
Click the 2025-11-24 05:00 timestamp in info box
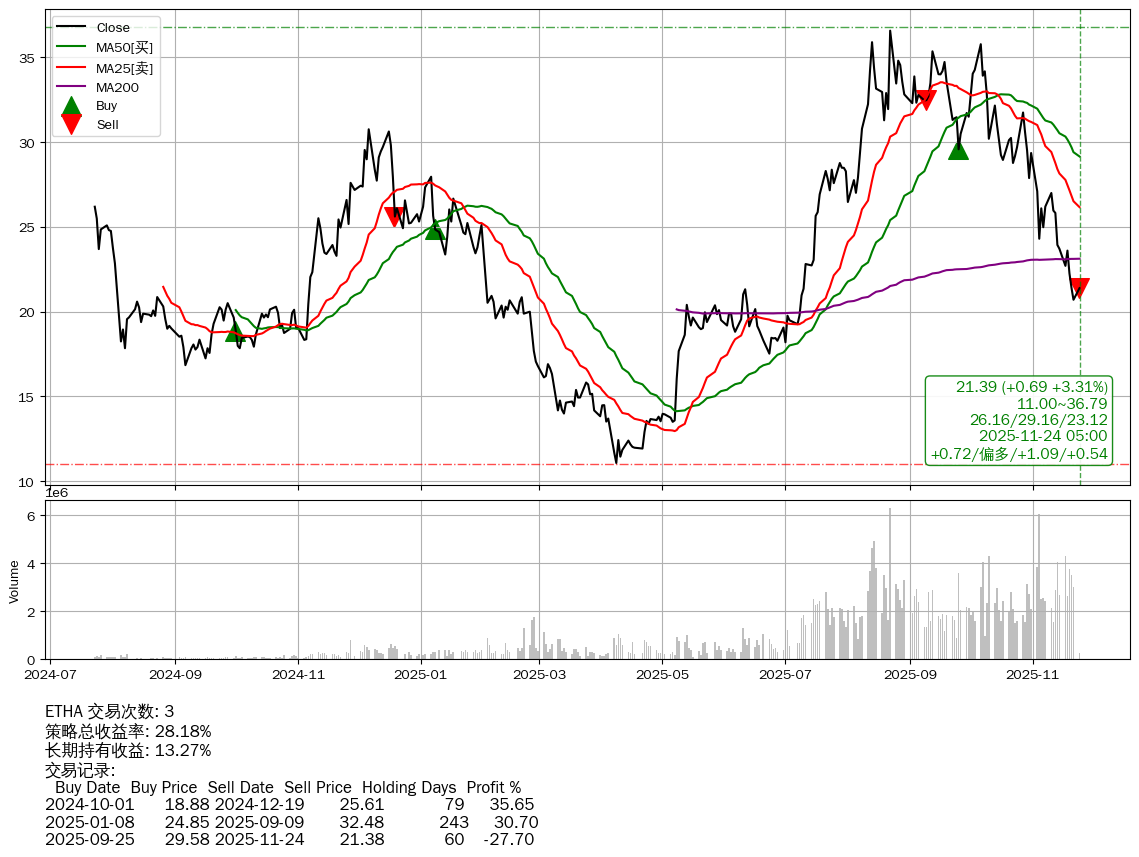1042,436
